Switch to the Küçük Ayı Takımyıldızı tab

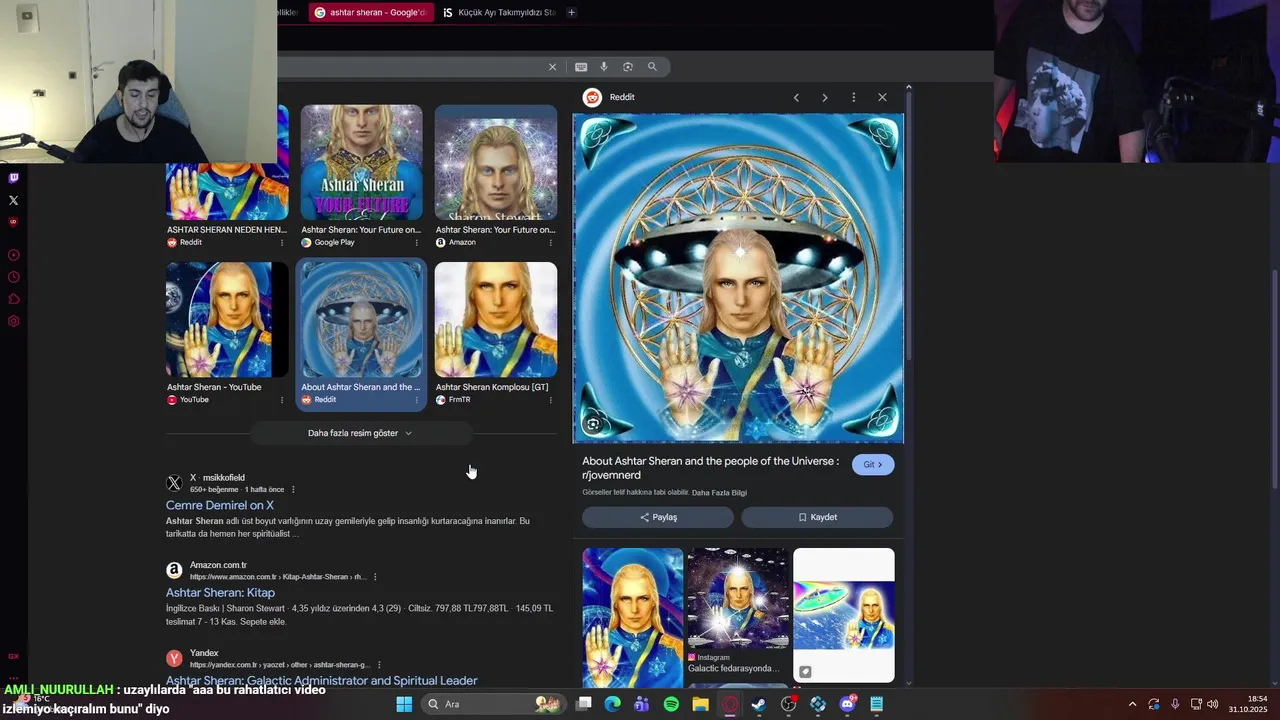click(x=499, y=12)
